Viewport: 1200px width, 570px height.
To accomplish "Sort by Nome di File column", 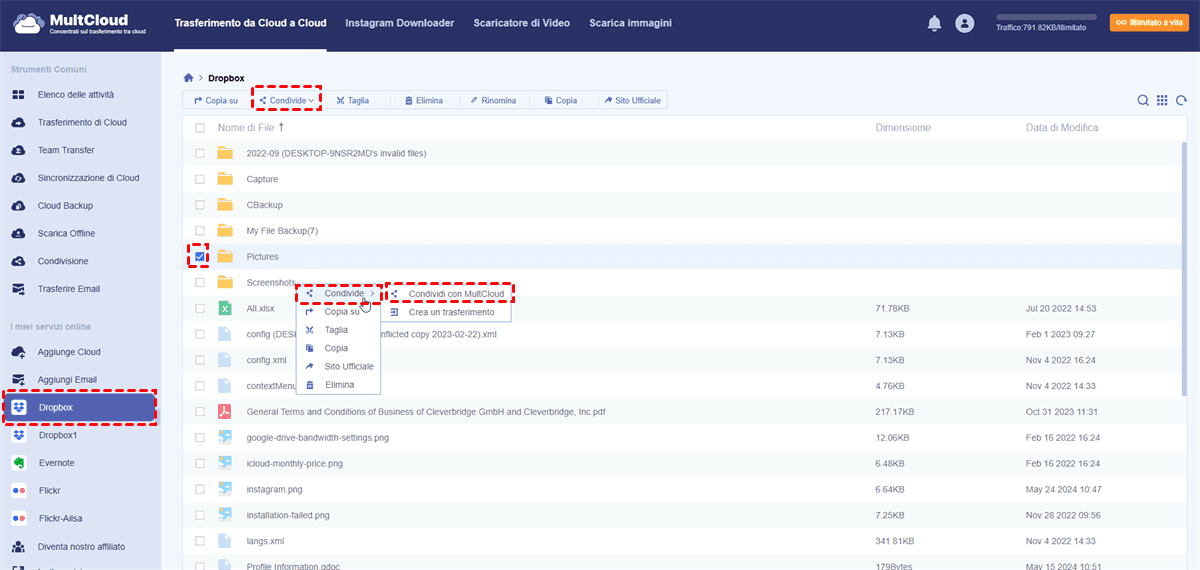I will [251, 128].
